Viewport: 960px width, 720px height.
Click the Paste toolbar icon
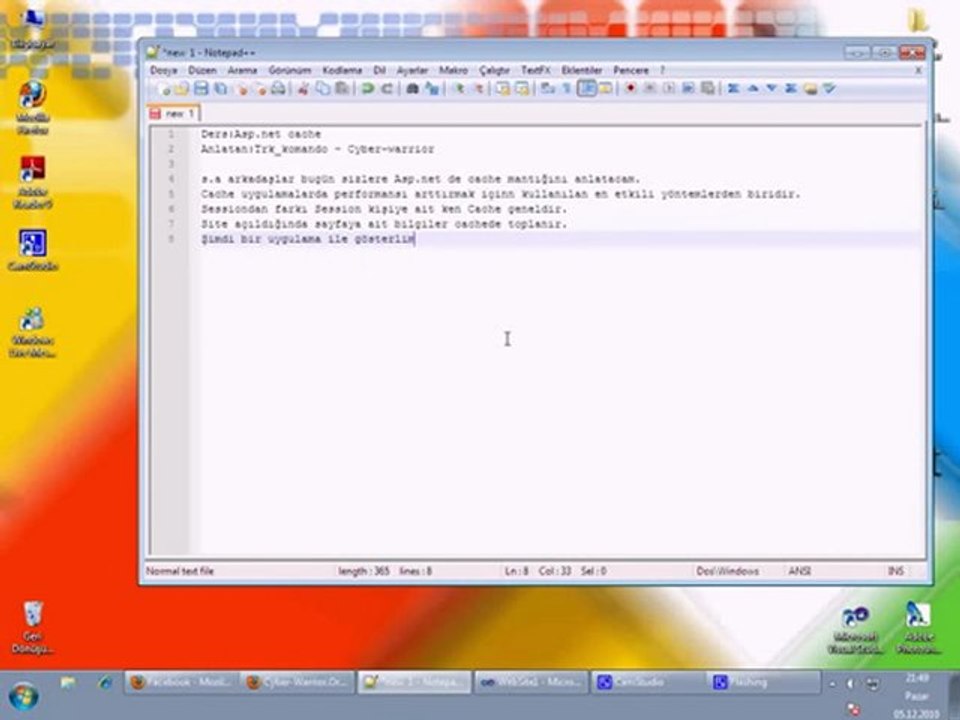pyautogui.click(x=342, y=89)
